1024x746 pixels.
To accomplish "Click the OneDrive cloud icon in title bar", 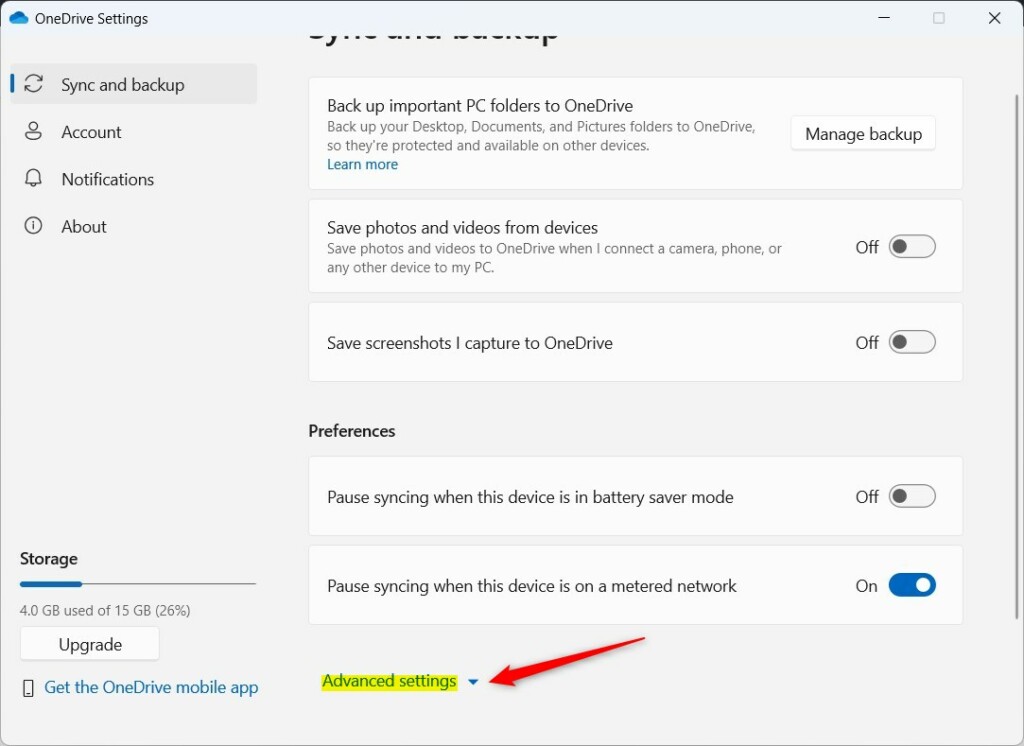I will pos(19,18).
